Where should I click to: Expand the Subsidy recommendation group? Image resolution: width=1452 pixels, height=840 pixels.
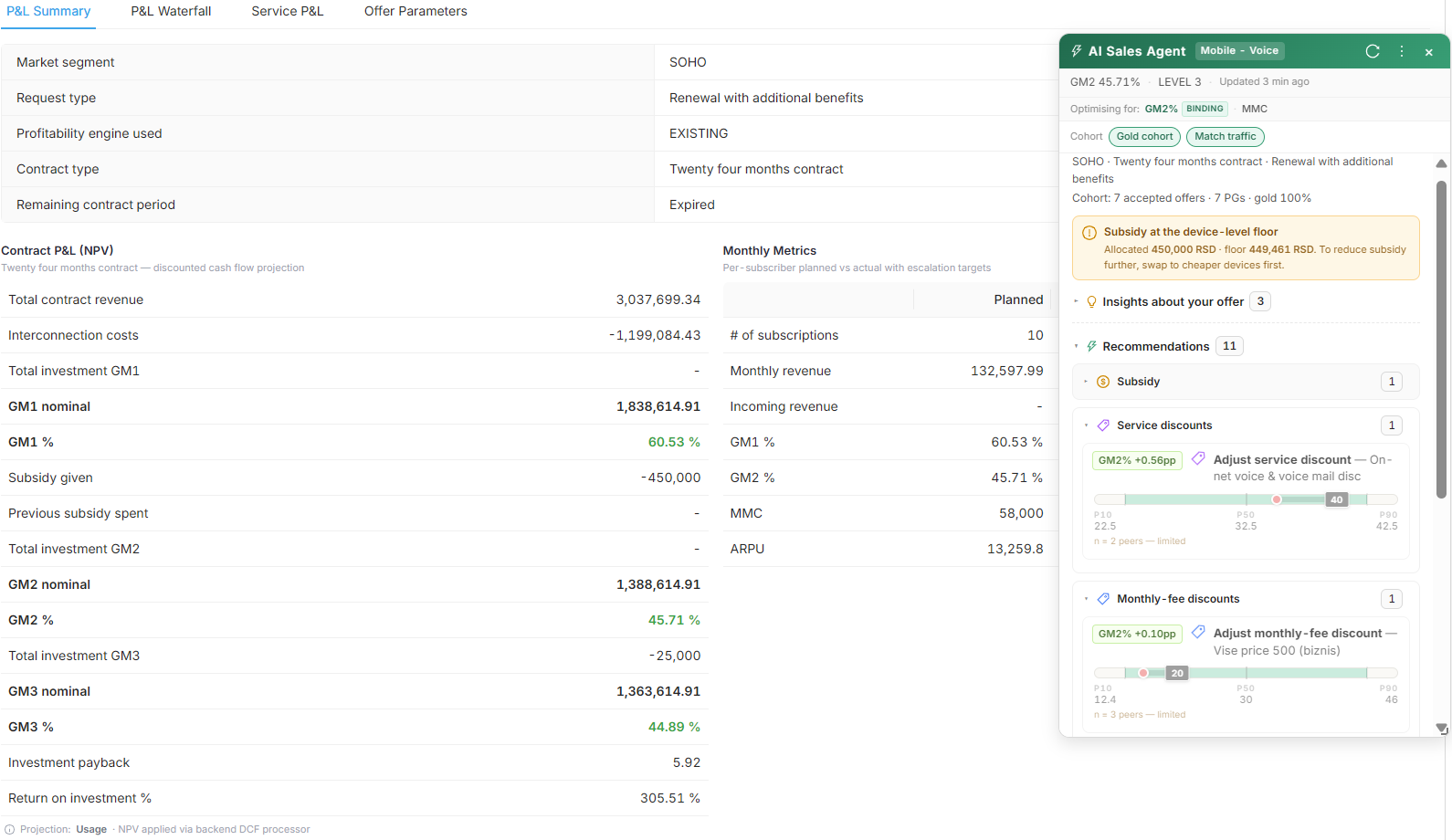click(1246, 382)
